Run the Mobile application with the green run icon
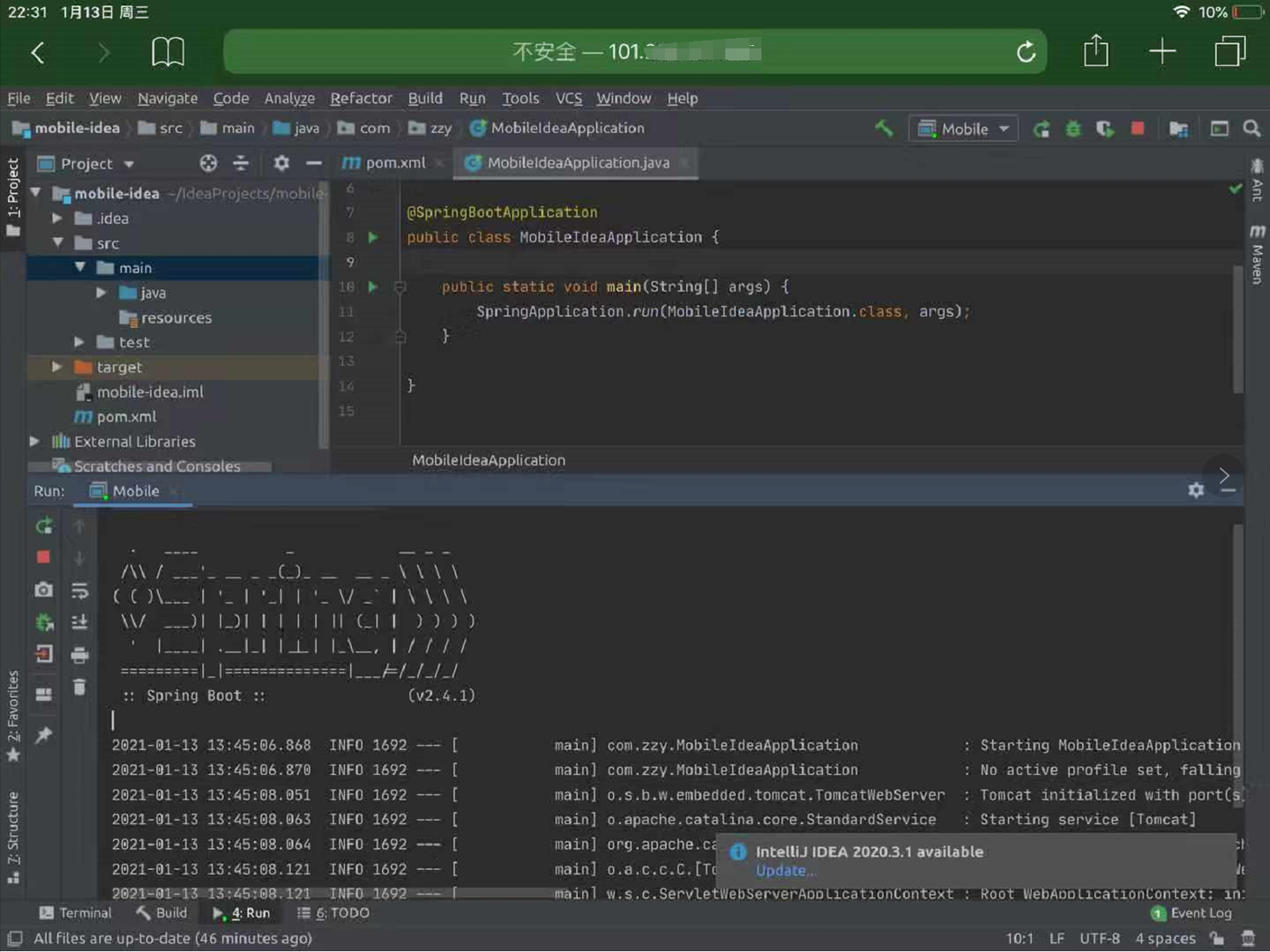The image size is (1270, 952). coord(1041,129)
